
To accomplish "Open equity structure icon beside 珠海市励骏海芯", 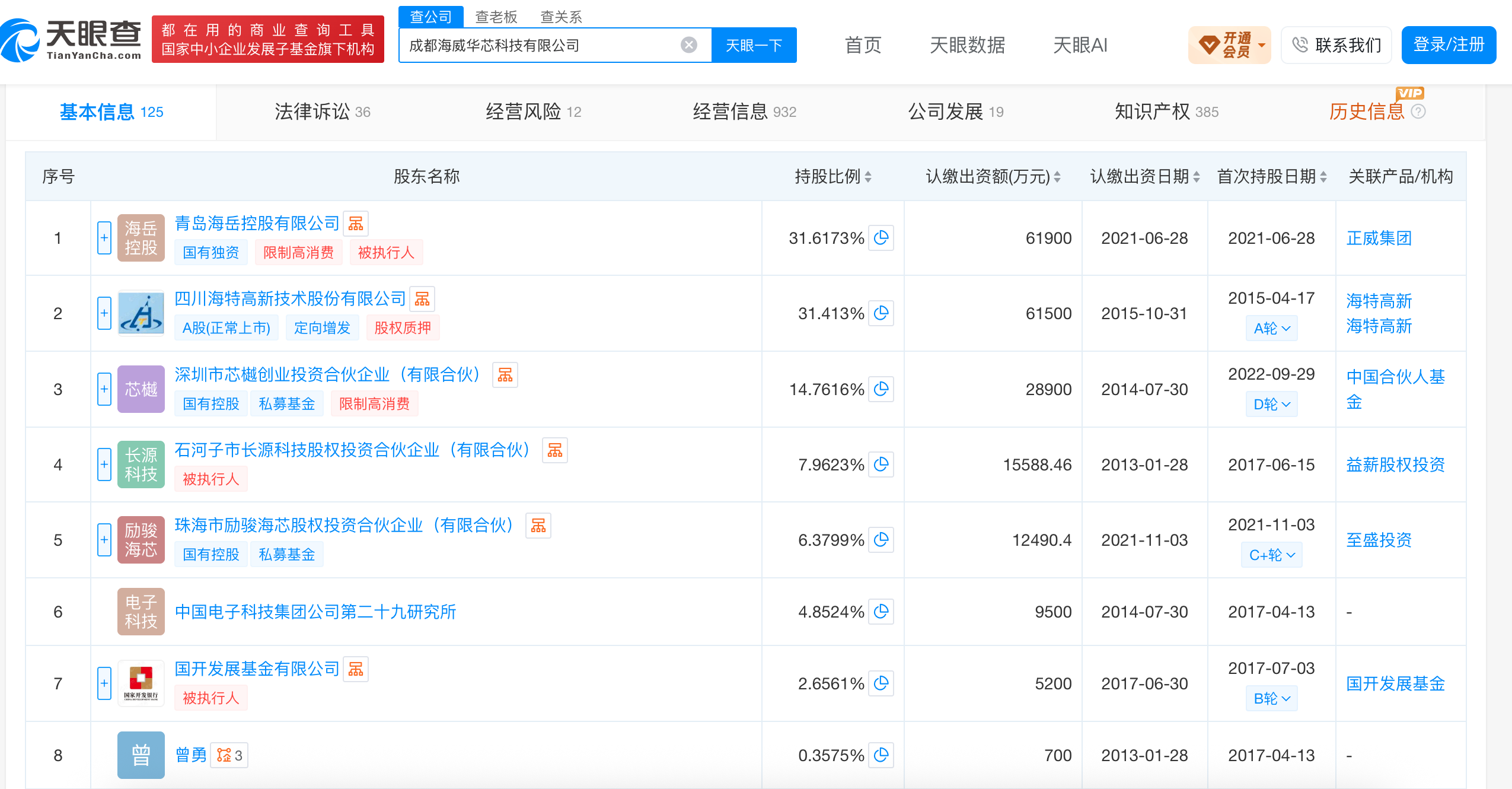I will [538, 526].
